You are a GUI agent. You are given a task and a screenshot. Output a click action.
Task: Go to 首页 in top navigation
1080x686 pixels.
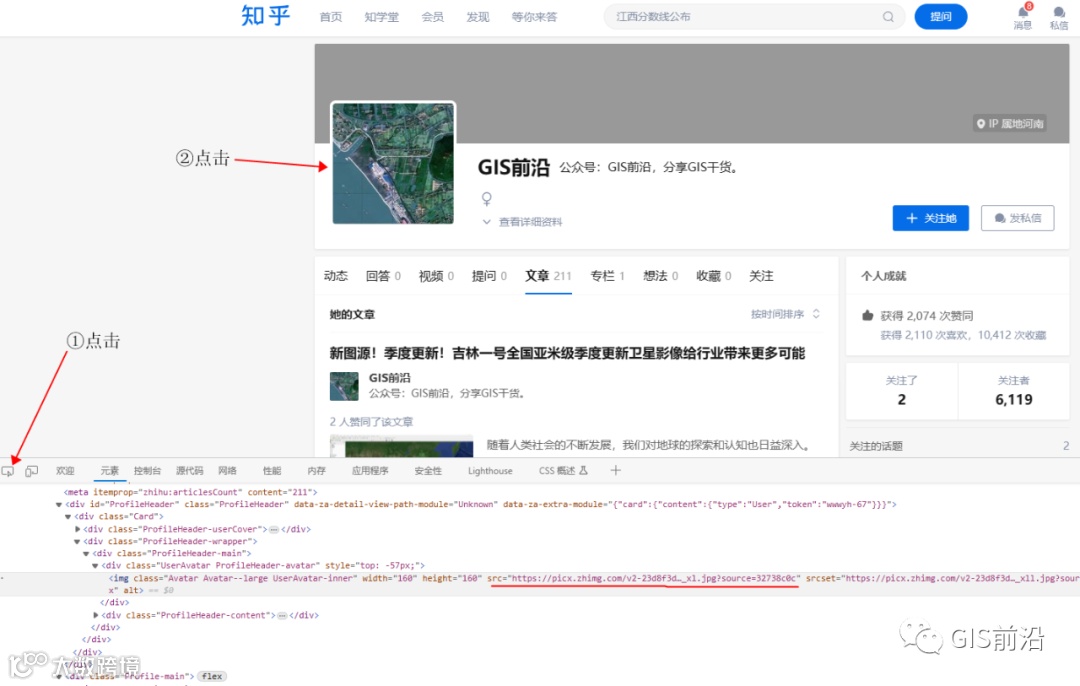point(331,17)
